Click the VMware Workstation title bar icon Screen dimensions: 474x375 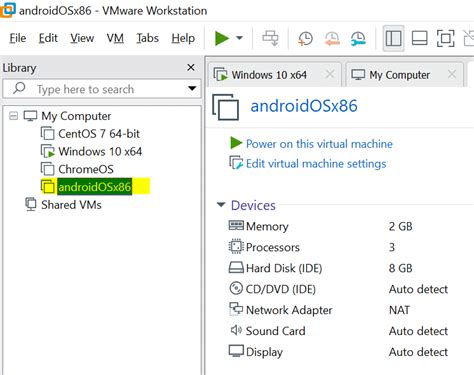pos(7,9)
